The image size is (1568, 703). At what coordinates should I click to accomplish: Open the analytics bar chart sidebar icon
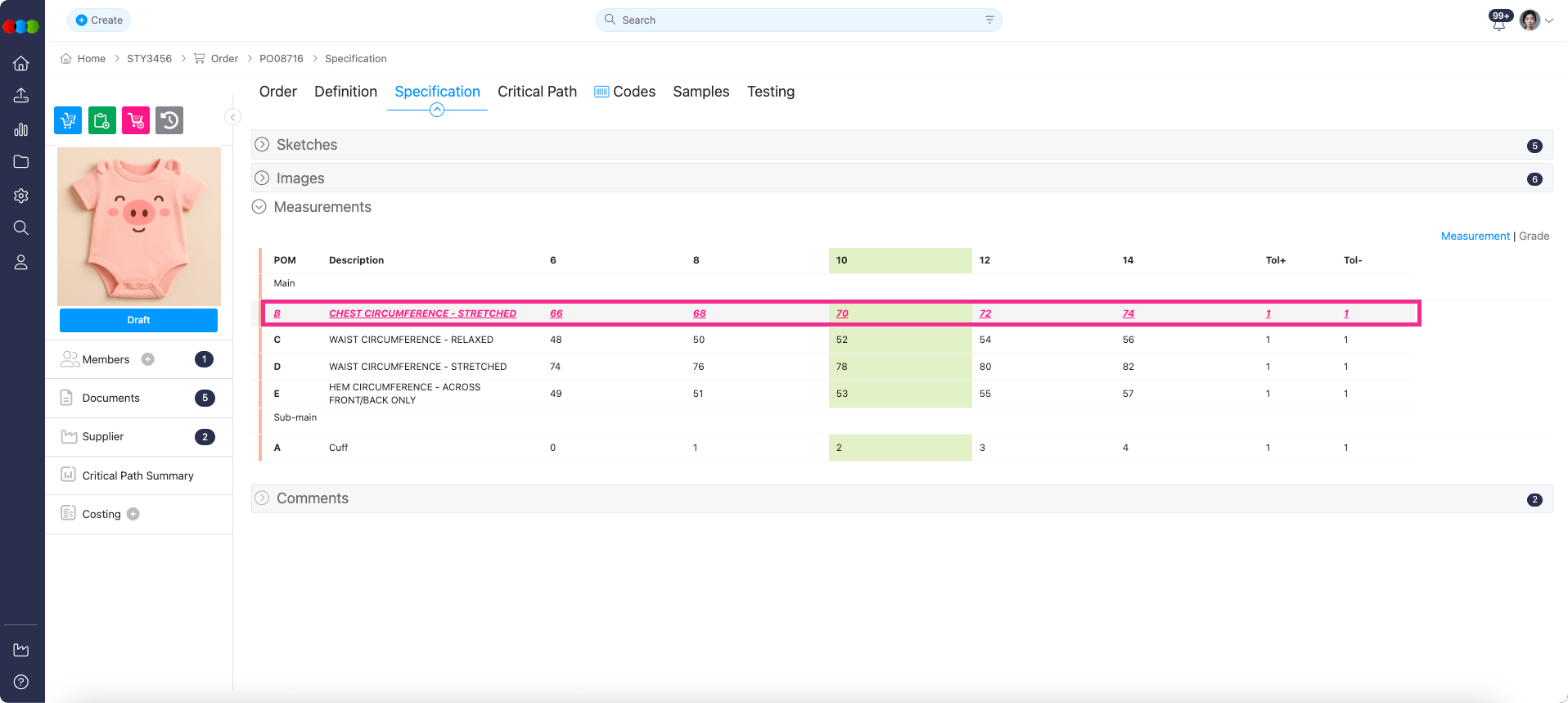[x=21, y=129]
